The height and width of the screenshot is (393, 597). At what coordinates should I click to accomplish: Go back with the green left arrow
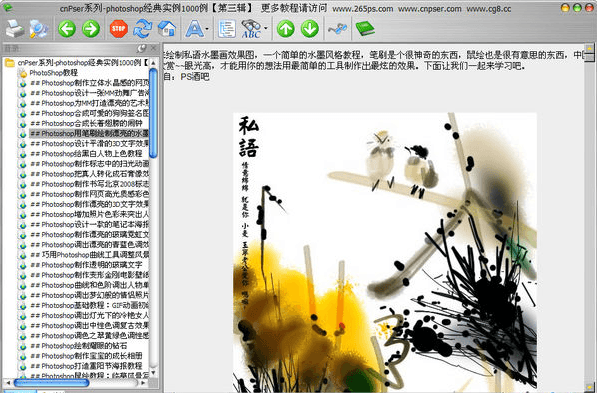pos(67,29)
